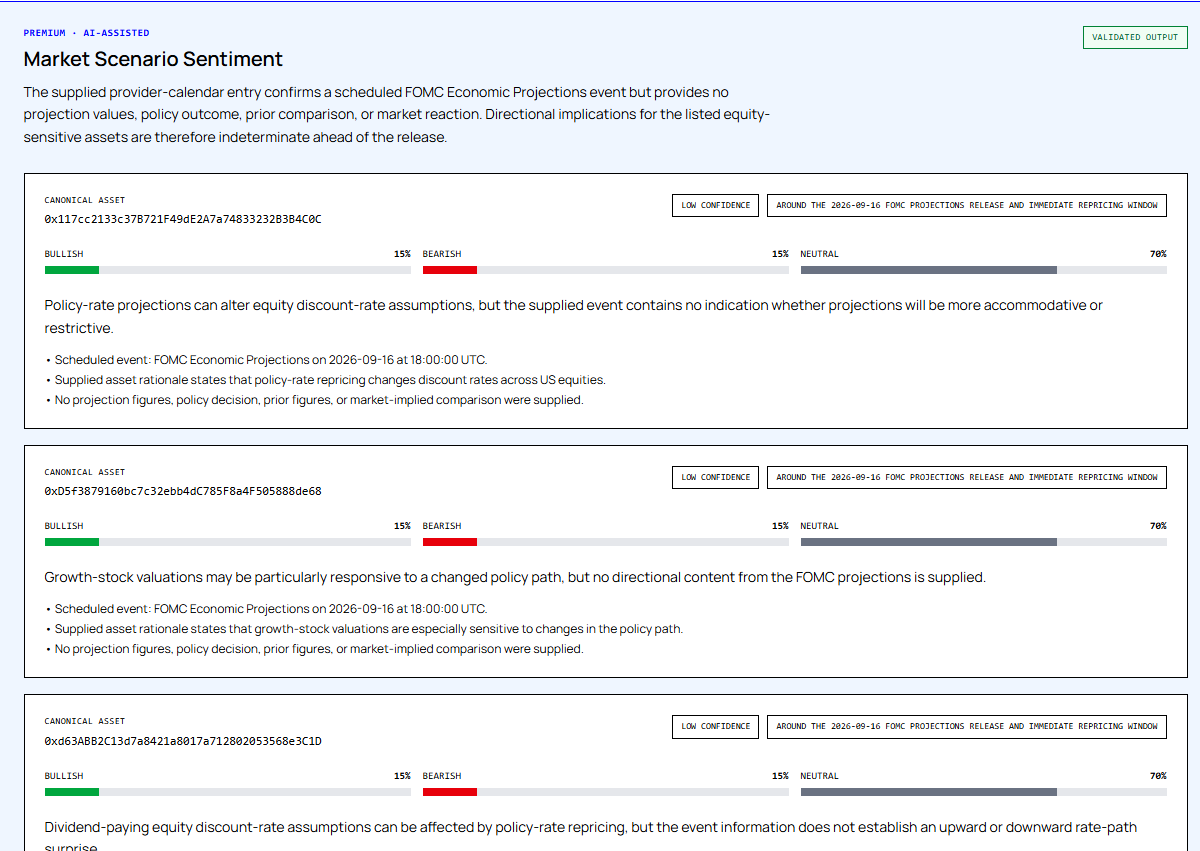Click the red bearish bar on 0x117cc card
Image resolution: width=1200 pixels, height=851 pixels.
[x=450, y=270]
